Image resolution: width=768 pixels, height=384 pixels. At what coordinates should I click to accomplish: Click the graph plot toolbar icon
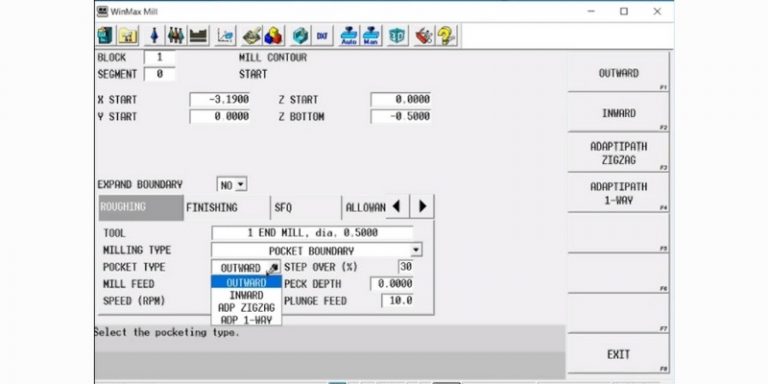(x=226, y=36)
